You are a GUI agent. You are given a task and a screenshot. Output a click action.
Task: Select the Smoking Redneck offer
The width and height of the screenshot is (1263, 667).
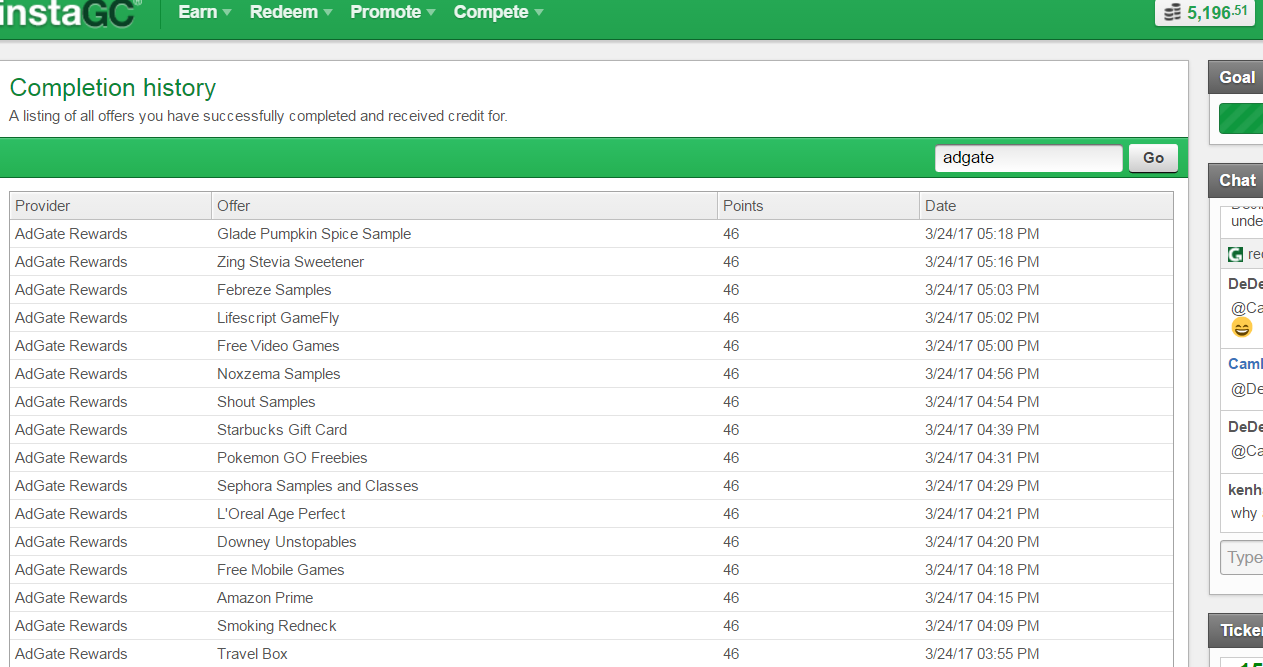(277, 626)
